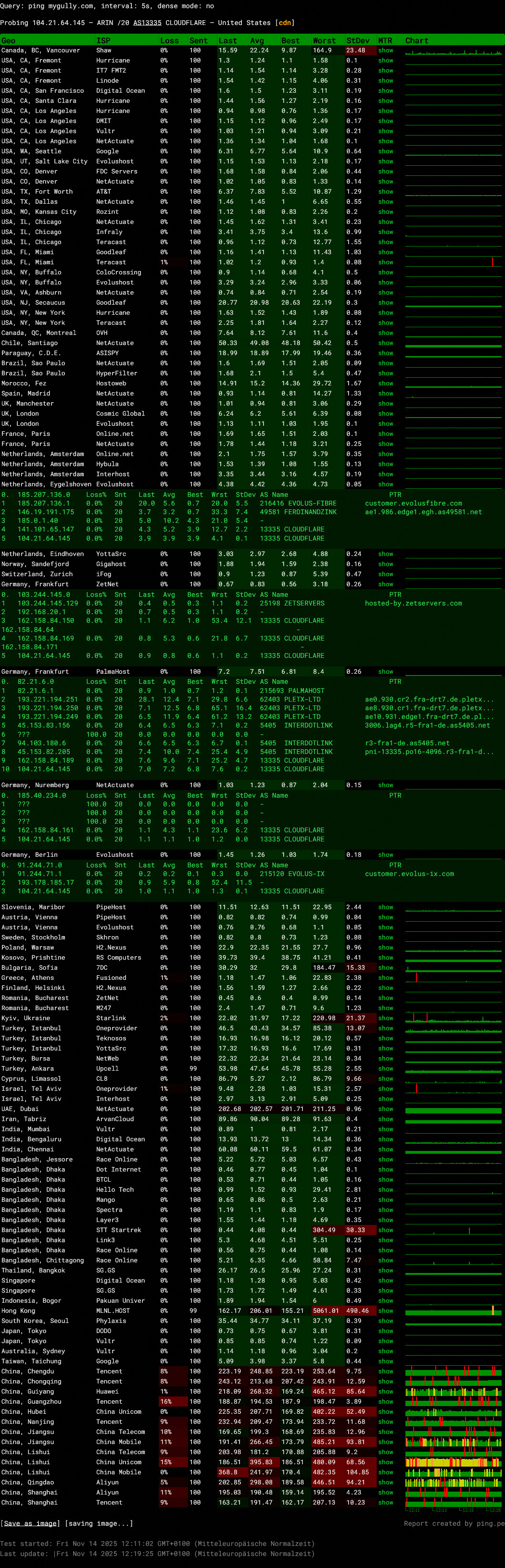
Task: Click the hosted-by.zetservers.com PTR entry
Action: pyautogui.click(x=414, y=603)
